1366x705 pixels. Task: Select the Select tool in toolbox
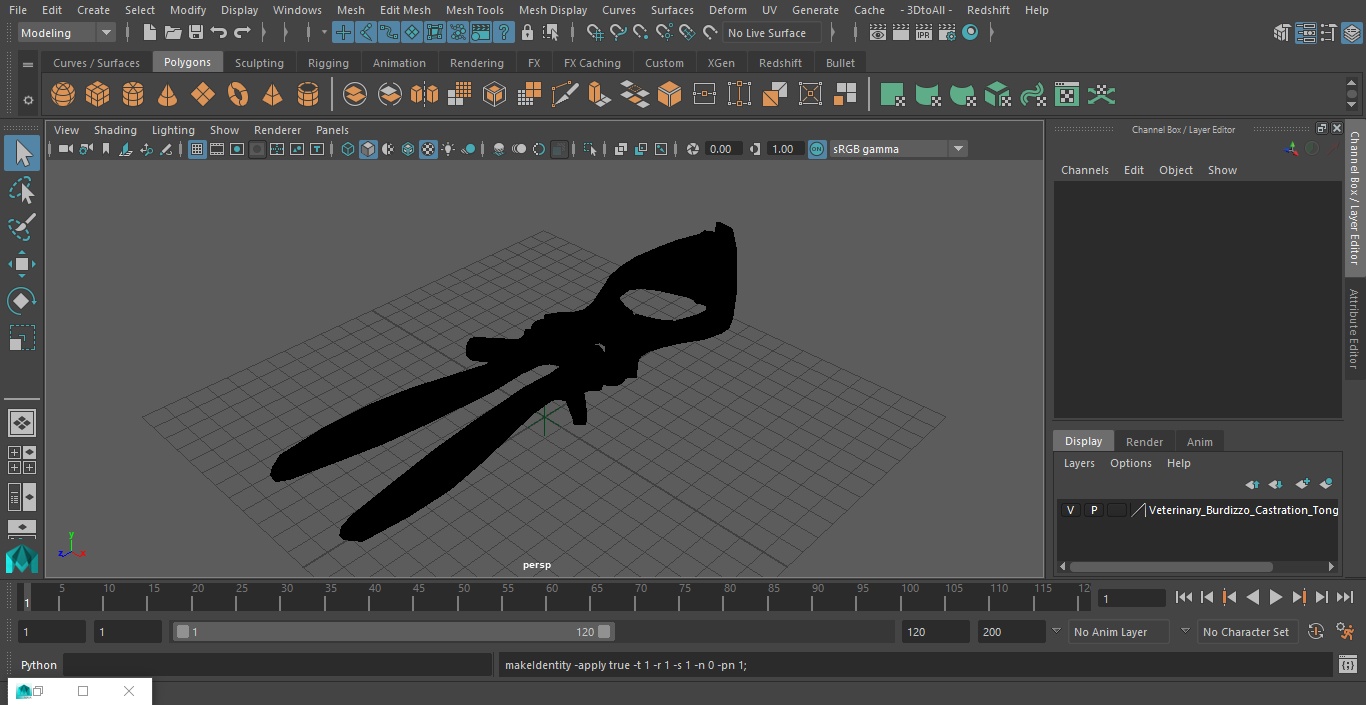click(x=22, y=153)
